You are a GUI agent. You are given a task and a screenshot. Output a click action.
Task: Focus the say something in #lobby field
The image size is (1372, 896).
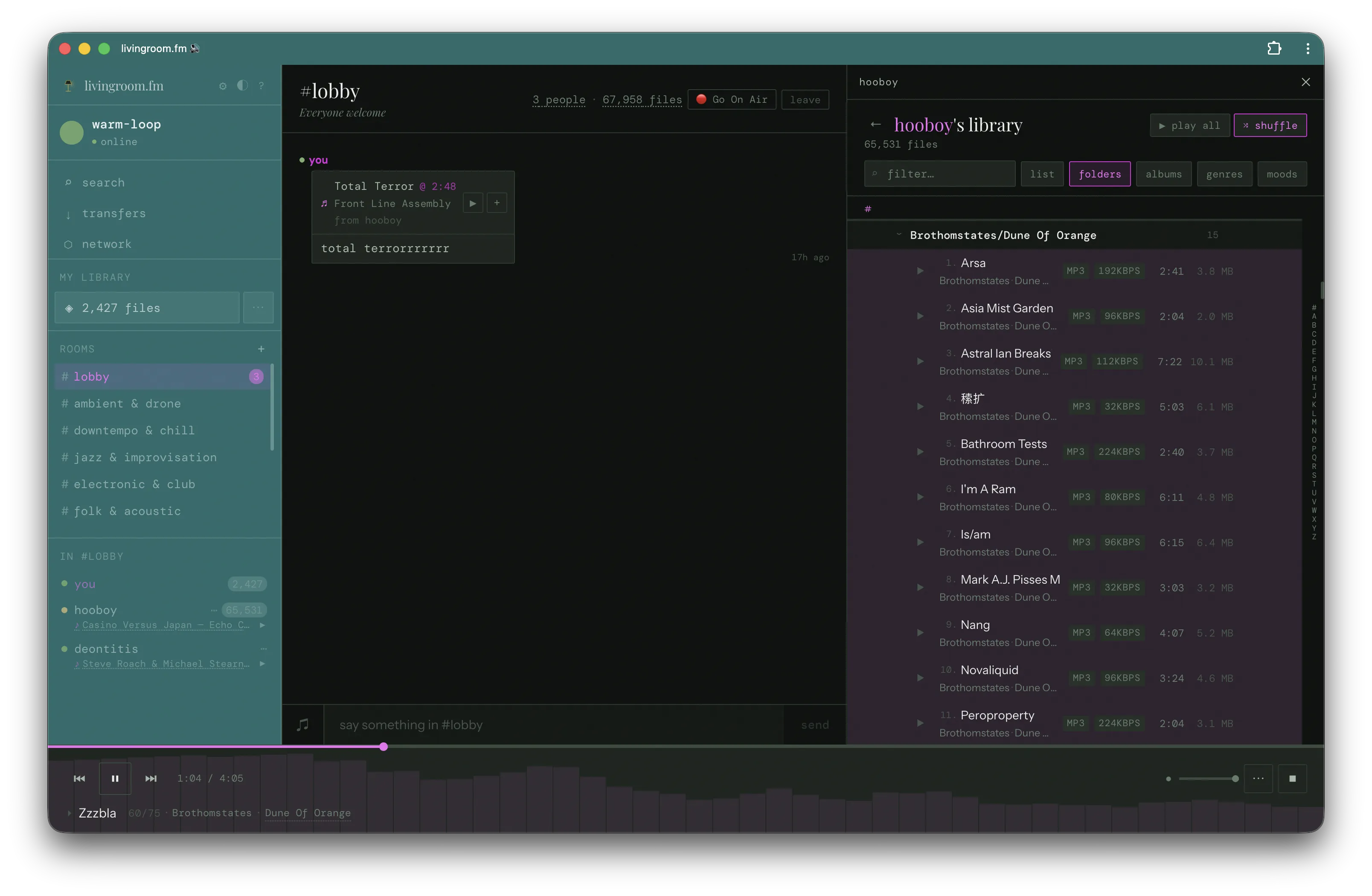pos(553,725)
